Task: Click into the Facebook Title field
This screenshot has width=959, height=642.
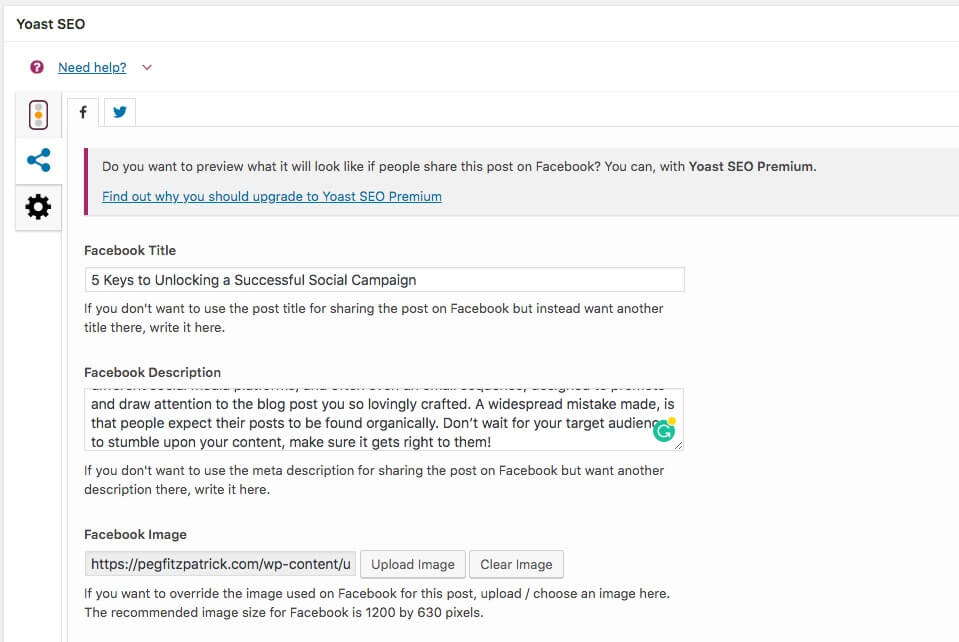Action: coord(385,279)
